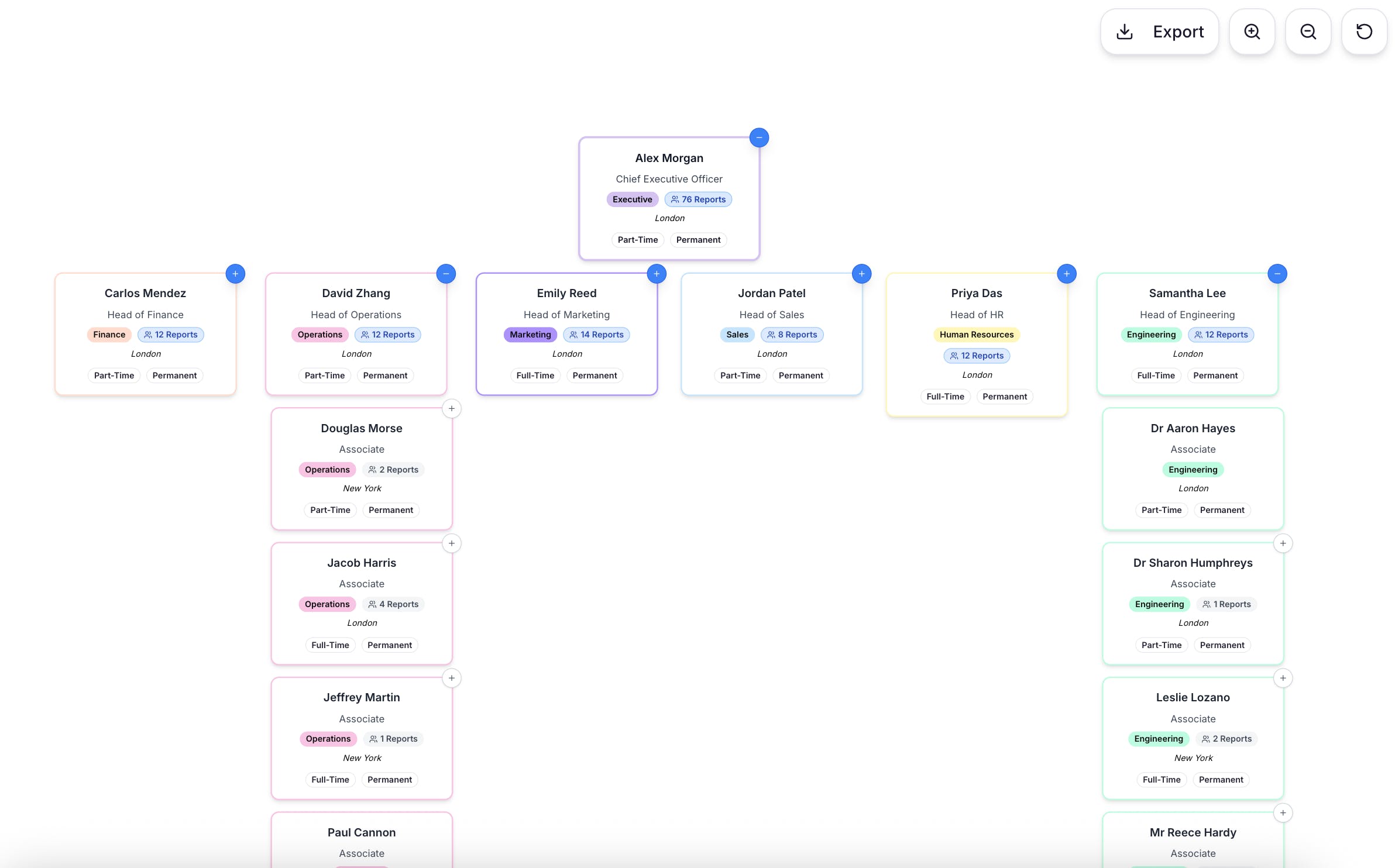Click Alex Morgan's Part-Time tag
Viewport: 1395px width, 868px height.
click(x=638, y=240)
